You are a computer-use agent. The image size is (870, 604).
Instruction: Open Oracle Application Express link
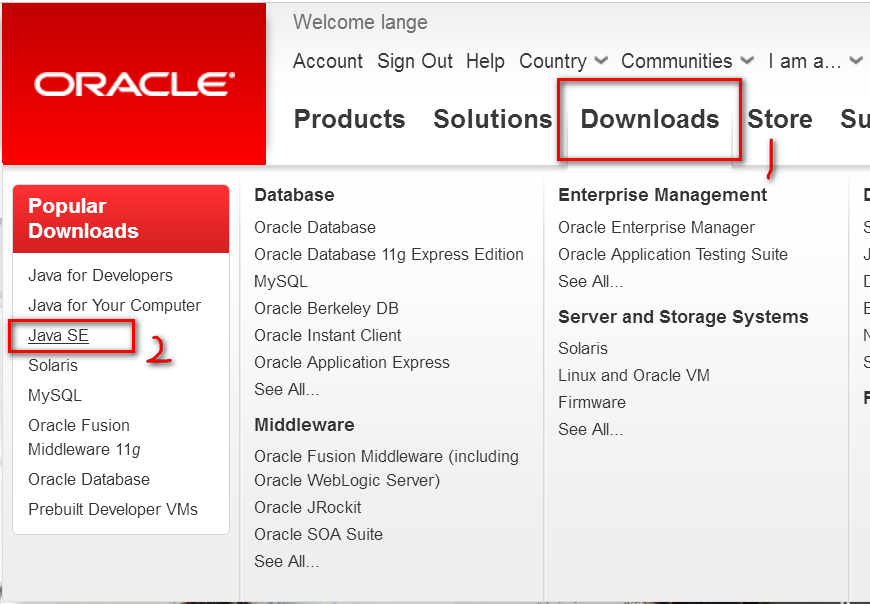(x=352, y=363)
